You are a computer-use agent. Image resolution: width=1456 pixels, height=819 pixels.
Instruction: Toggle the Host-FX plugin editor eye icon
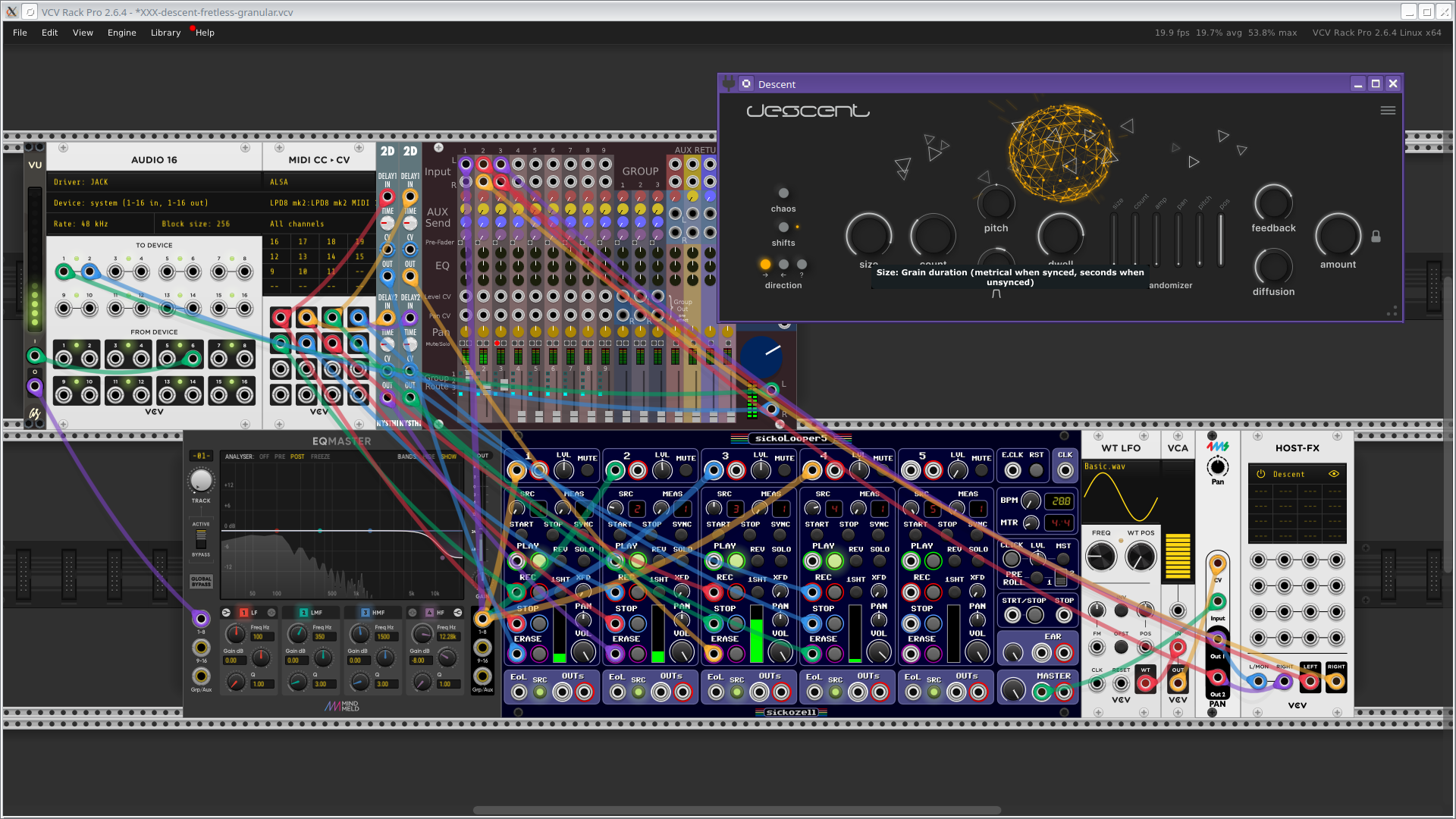pyautogui.click(x=1334, y=474)
